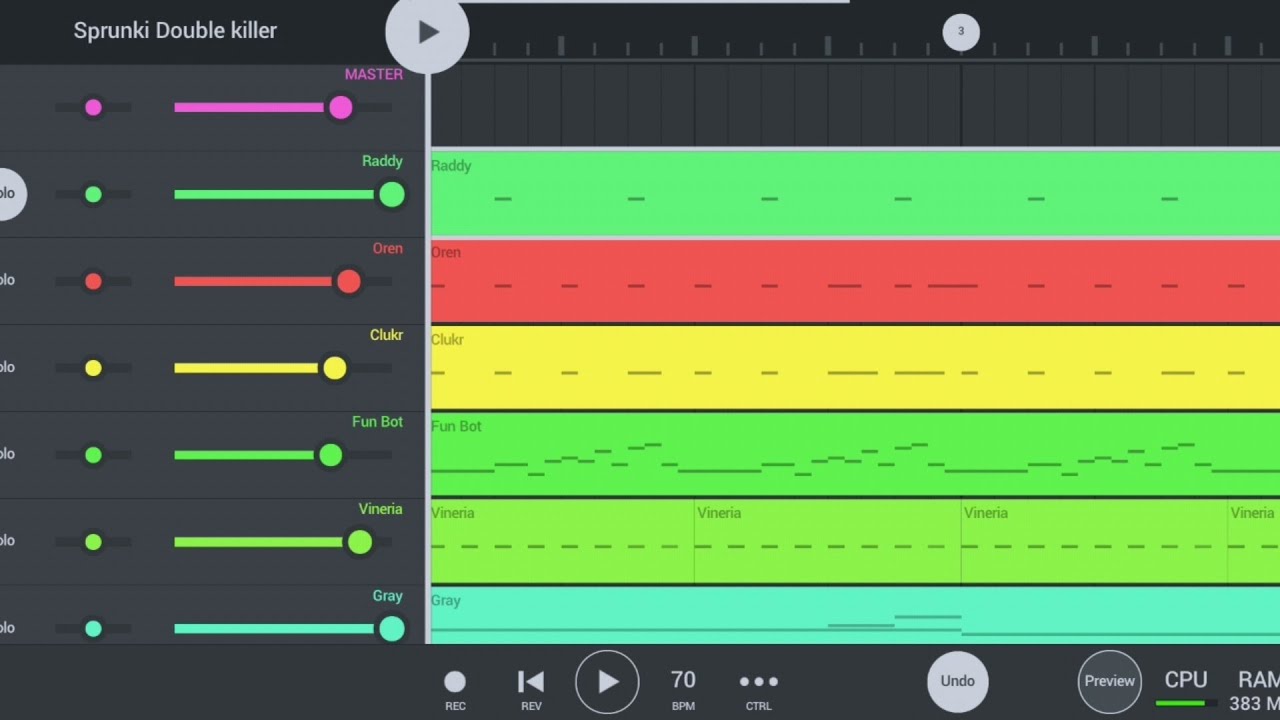Tap the Preview button
Viewport: 1280px width, 720px height.
1110,681
